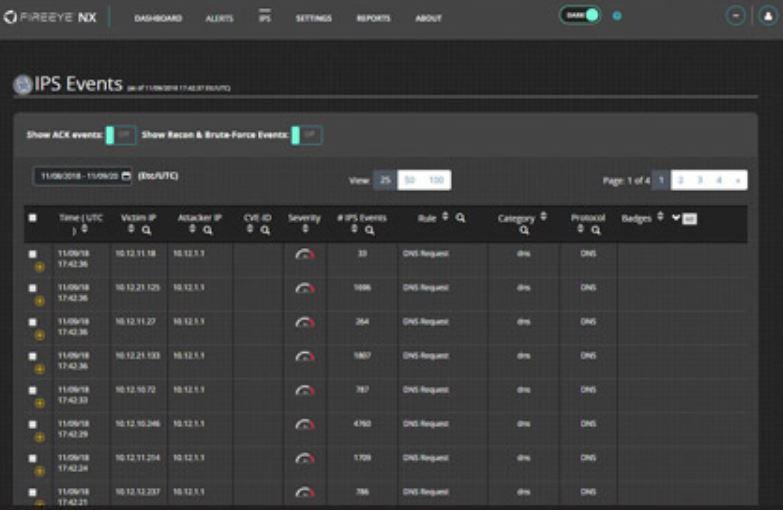Expand details for 10.12.10.246 row
Screen dimensions: 783x510
point(39,437)
